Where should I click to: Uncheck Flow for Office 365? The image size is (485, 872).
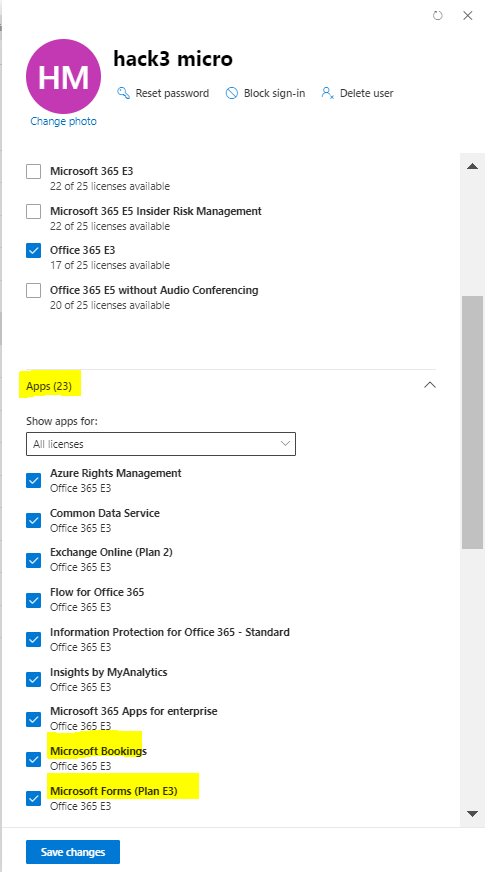pyautogui.click(x=33, y=600)
